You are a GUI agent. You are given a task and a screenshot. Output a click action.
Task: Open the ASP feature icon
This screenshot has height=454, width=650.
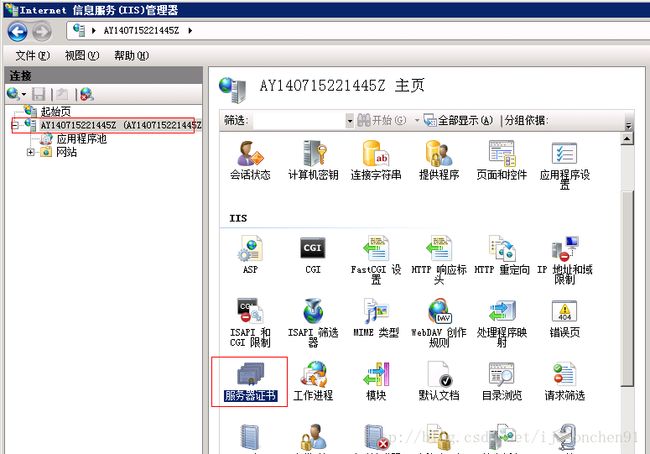point(250,255)
